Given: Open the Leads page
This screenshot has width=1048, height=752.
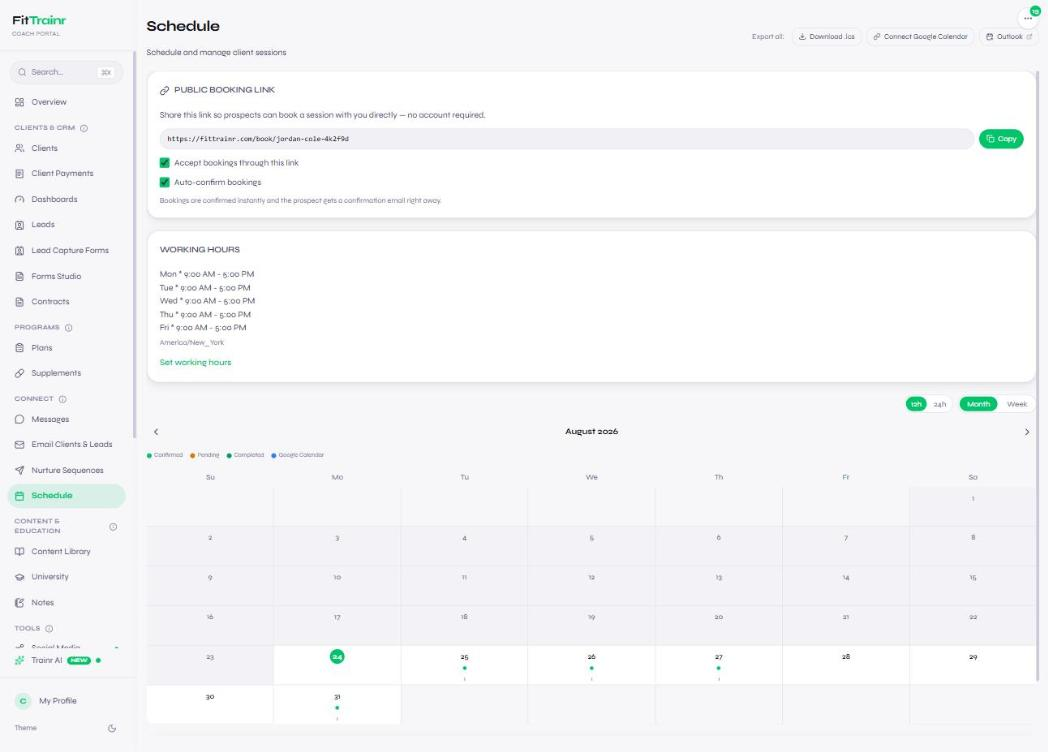Looking at the screenshot, I should [66, 225].
